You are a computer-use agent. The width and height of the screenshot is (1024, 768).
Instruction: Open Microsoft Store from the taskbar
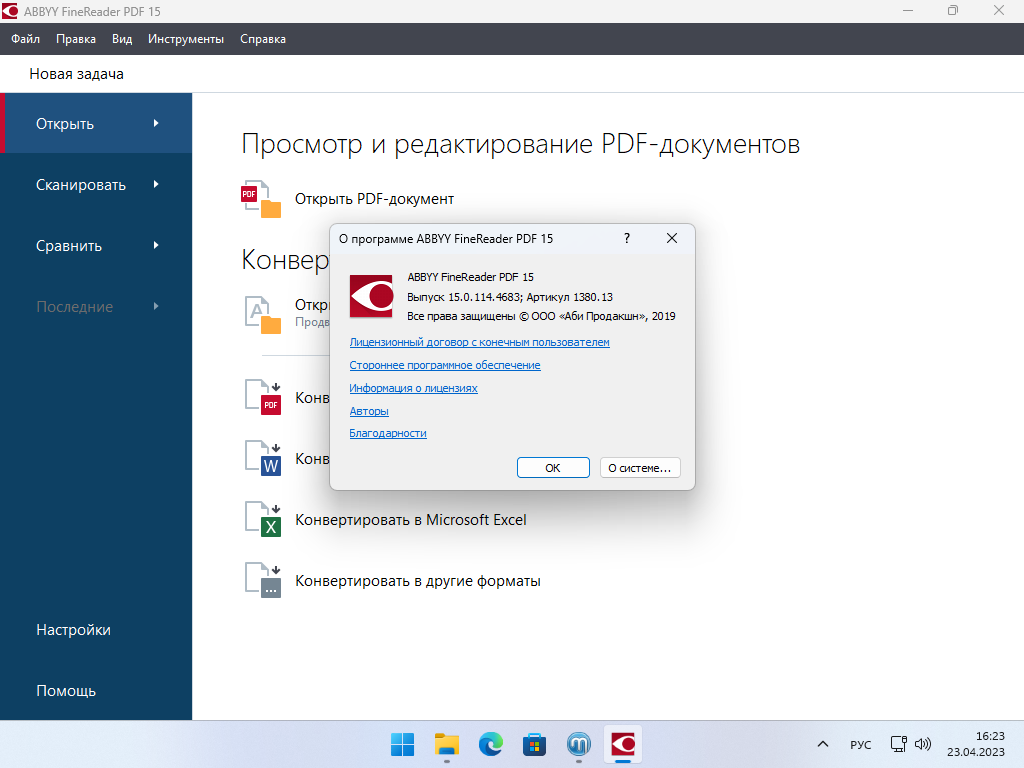534,744
